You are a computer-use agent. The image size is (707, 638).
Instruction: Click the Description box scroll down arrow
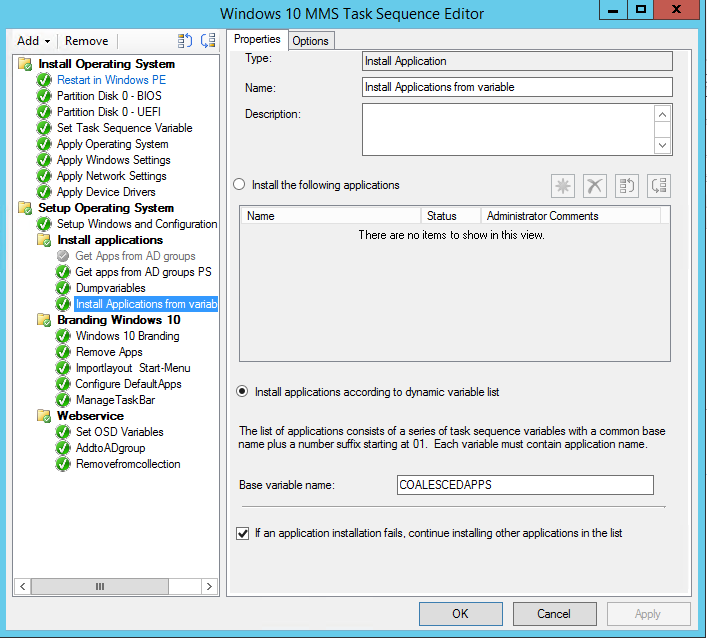point(662,145)
